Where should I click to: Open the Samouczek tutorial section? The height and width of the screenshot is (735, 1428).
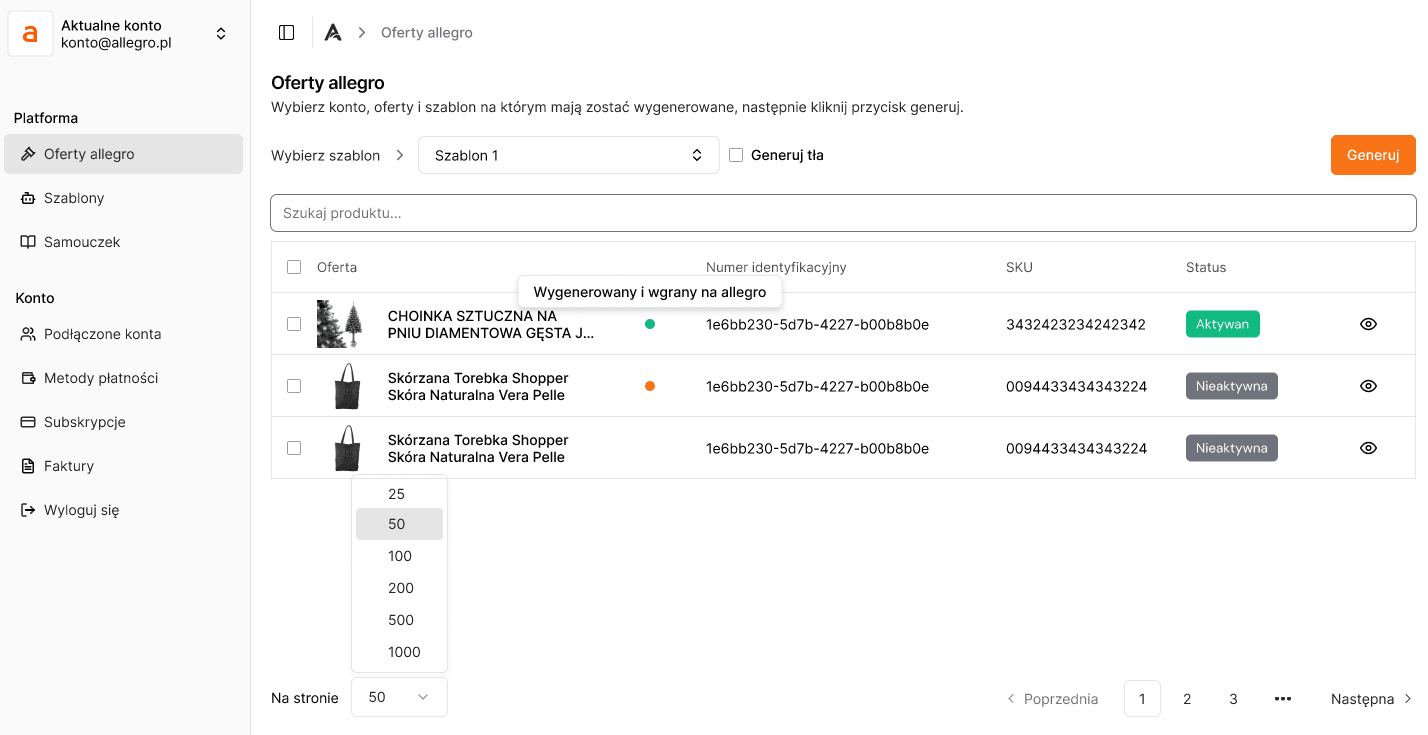pyautogui.click(x=82, y=242)
